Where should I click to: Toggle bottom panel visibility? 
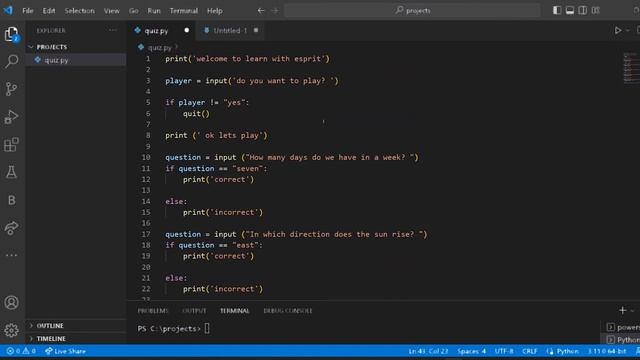(570, 11)
